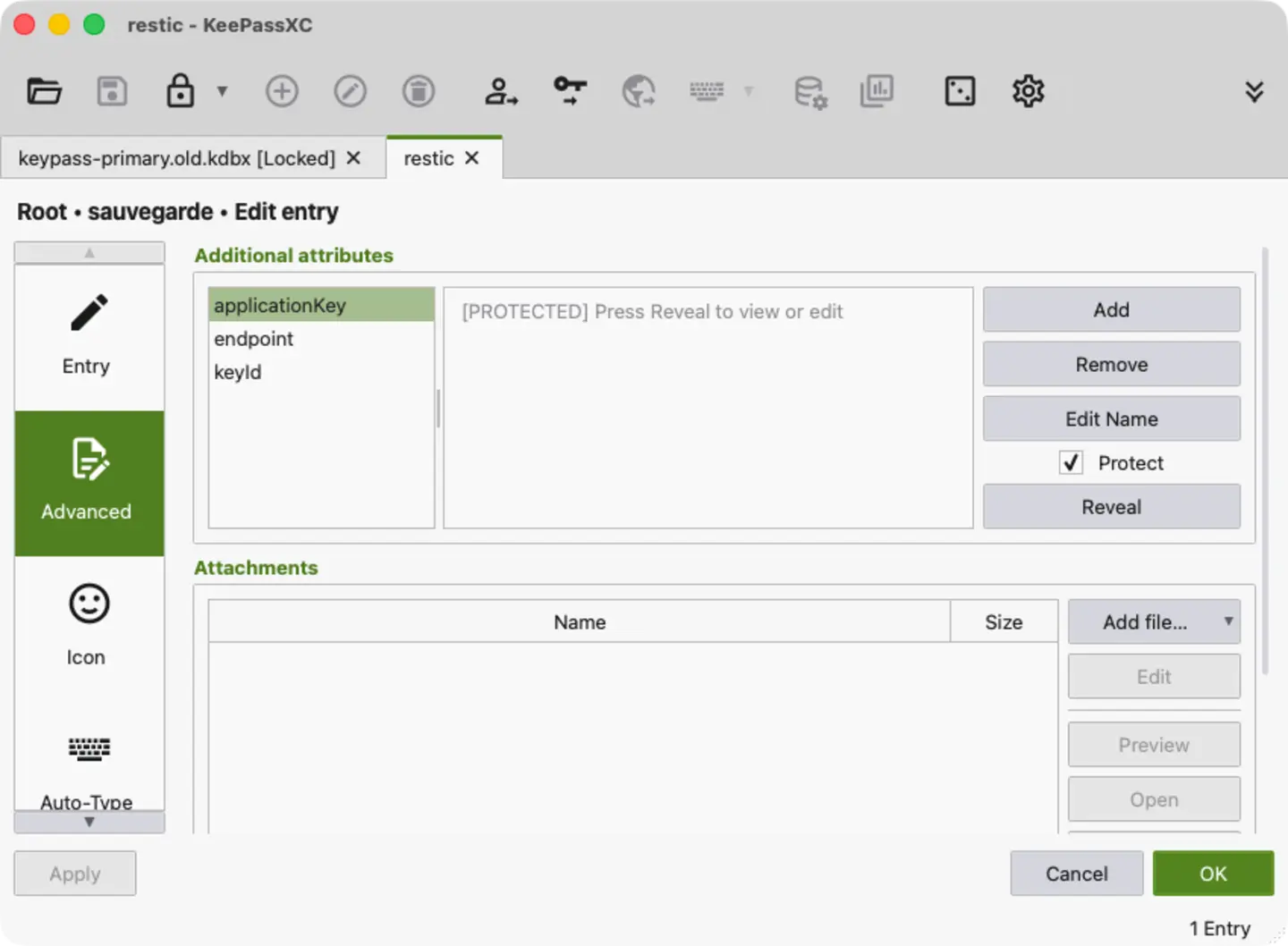1288x946 pixels.
Task: Sort attachments by Name column header
Action: click(x=580, y=621)
